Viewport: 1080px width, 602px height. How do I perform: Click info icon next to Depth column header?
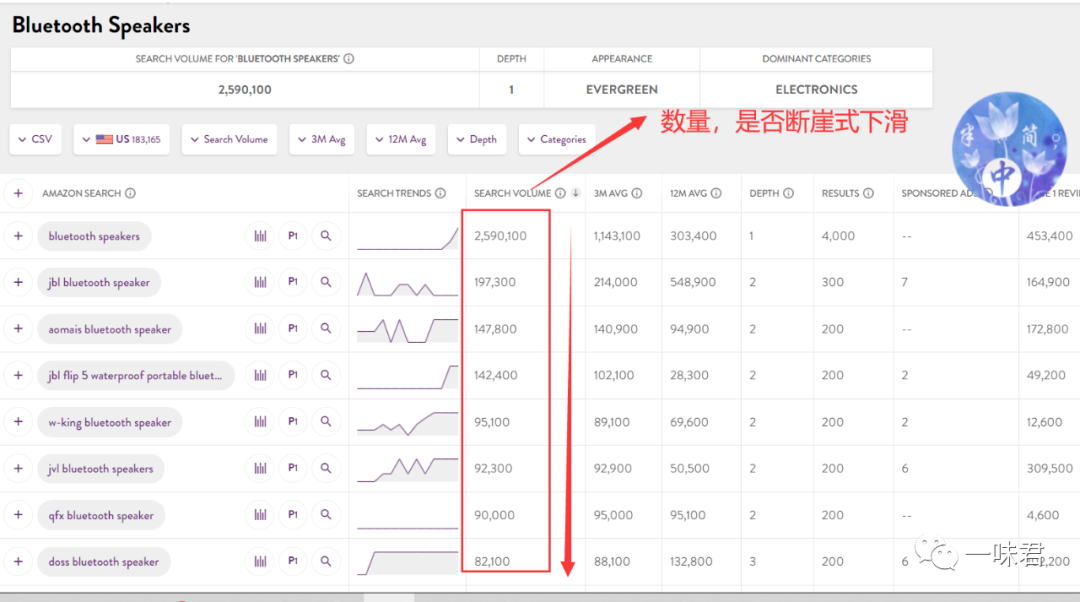pos(789,193)
